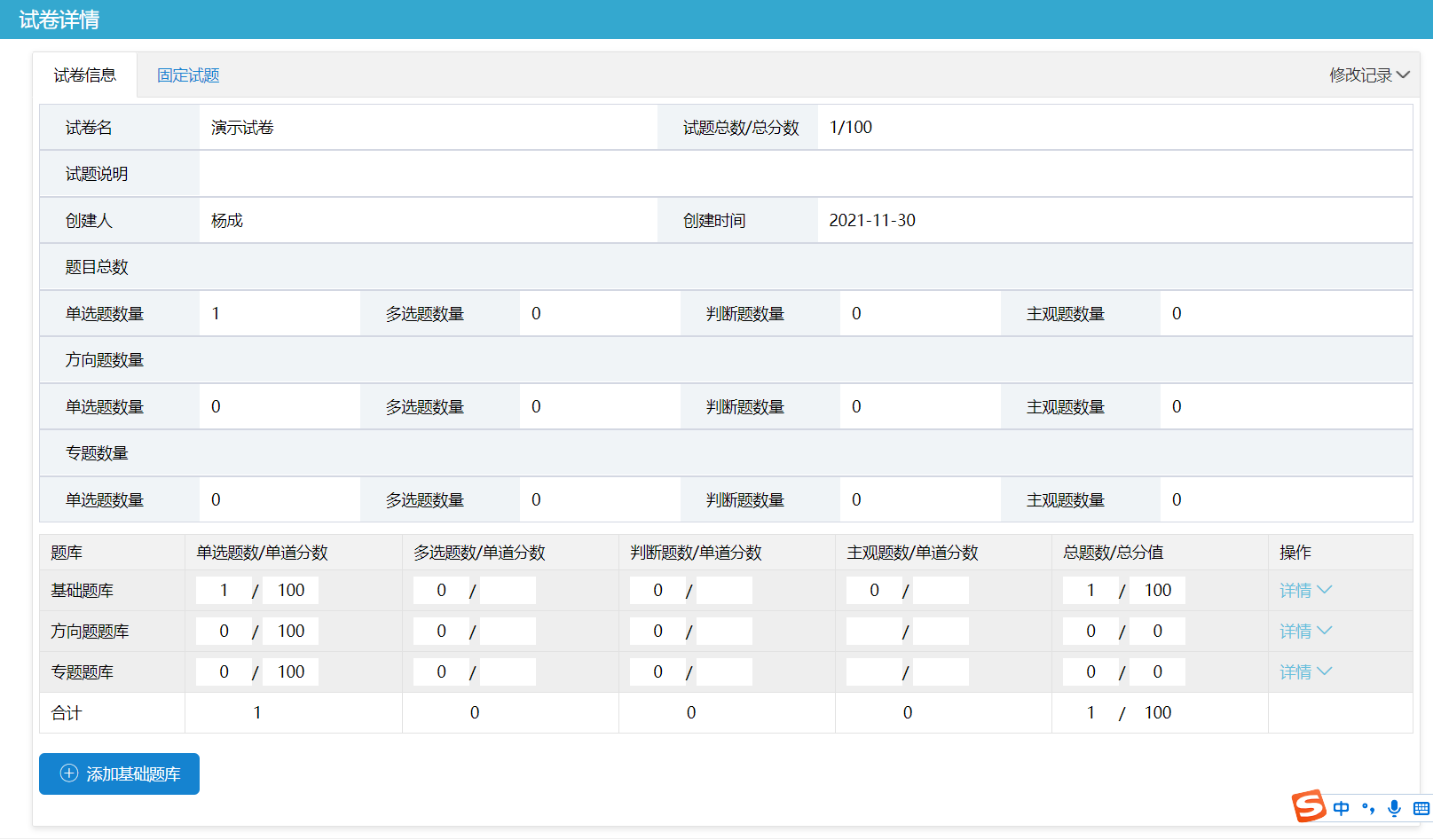Click 基础题库 判断题数 count field
The height and width of the screenshot is (840, 1433).
pos(657,591)
